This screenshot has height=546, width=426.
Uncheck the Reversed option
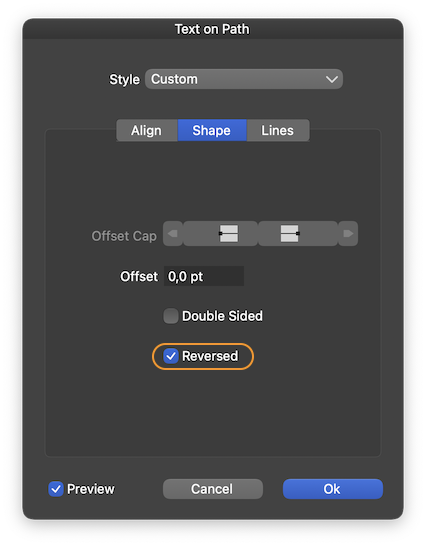171,356
